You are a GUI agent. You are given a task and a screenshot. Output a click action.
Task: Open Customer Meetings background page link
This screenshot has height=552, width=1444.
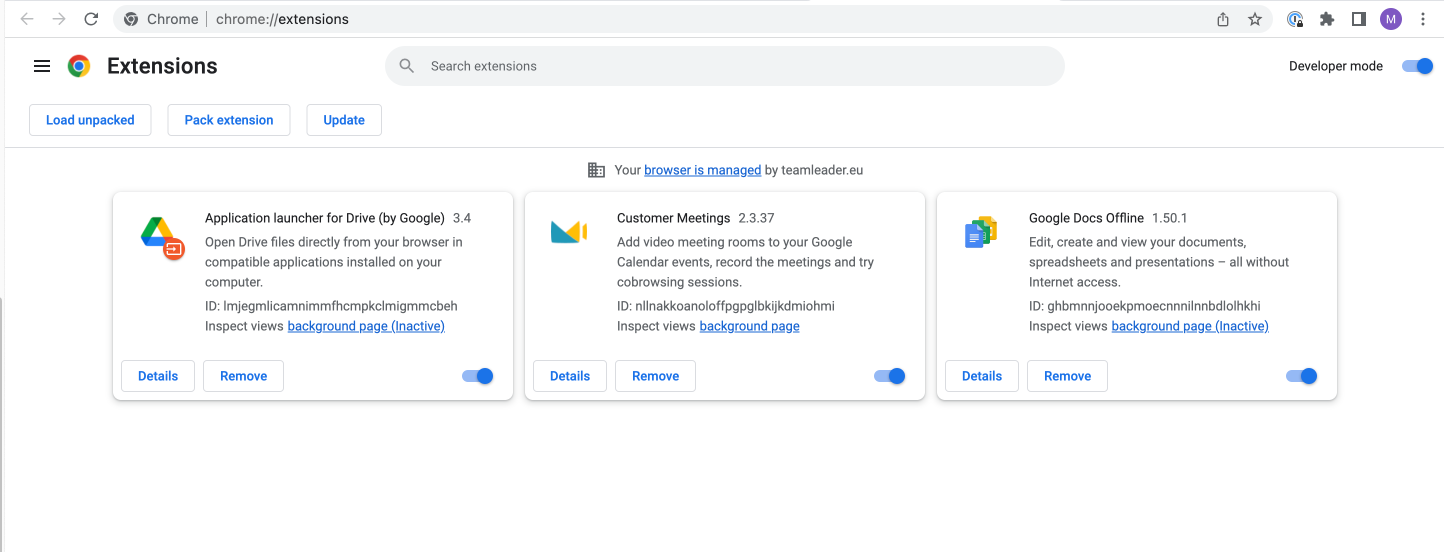[749, 326]
